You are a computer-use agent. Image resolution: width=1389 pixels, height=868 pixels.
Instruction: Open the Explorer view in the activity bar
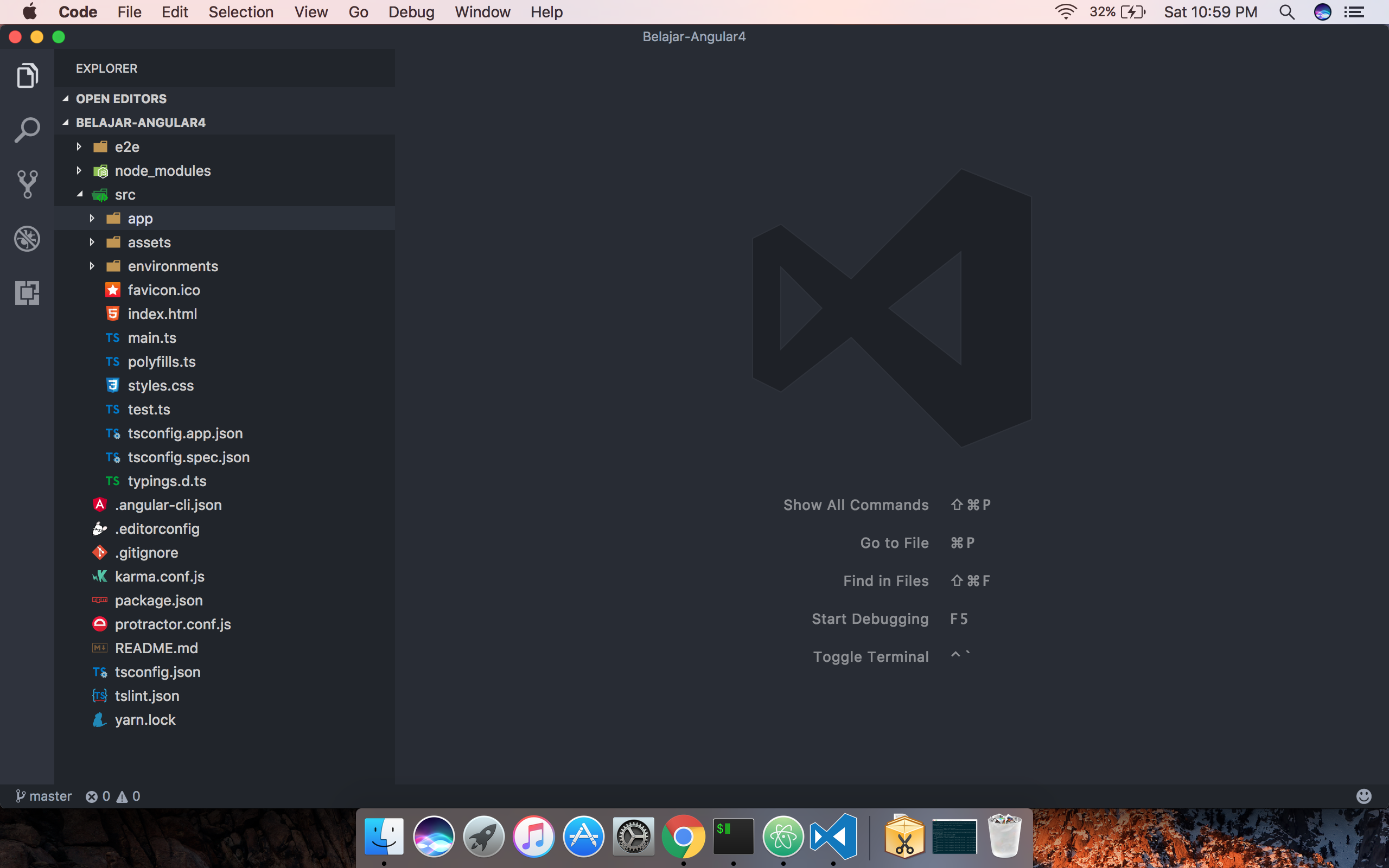pos(27,75)
